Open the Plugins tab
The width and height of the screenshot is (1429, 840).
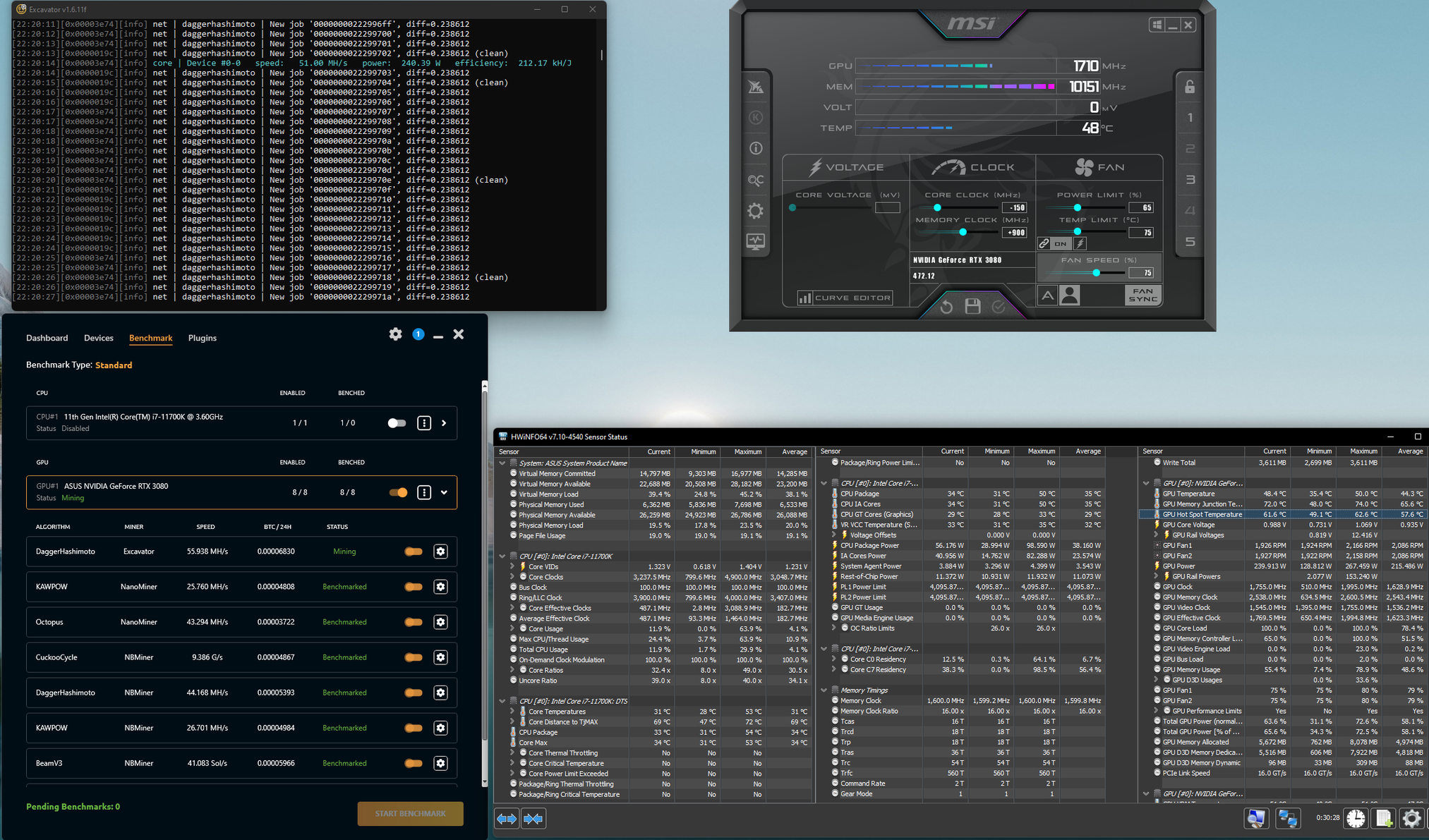202,338
